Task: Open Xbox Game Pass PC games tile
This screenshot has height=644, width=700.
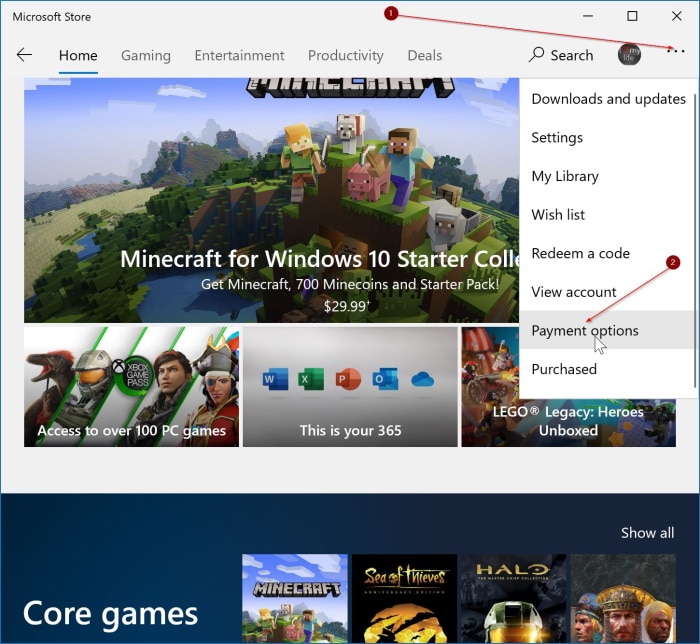Action: coord(131,386)
